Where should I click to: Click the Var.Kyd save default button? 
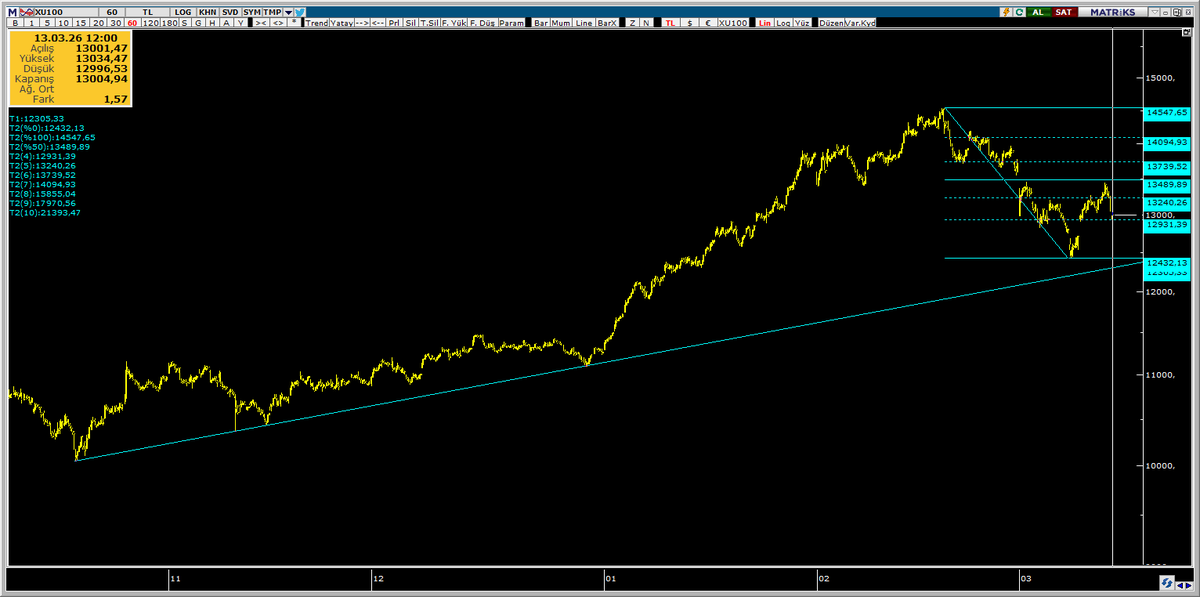[x=860, y=23]
